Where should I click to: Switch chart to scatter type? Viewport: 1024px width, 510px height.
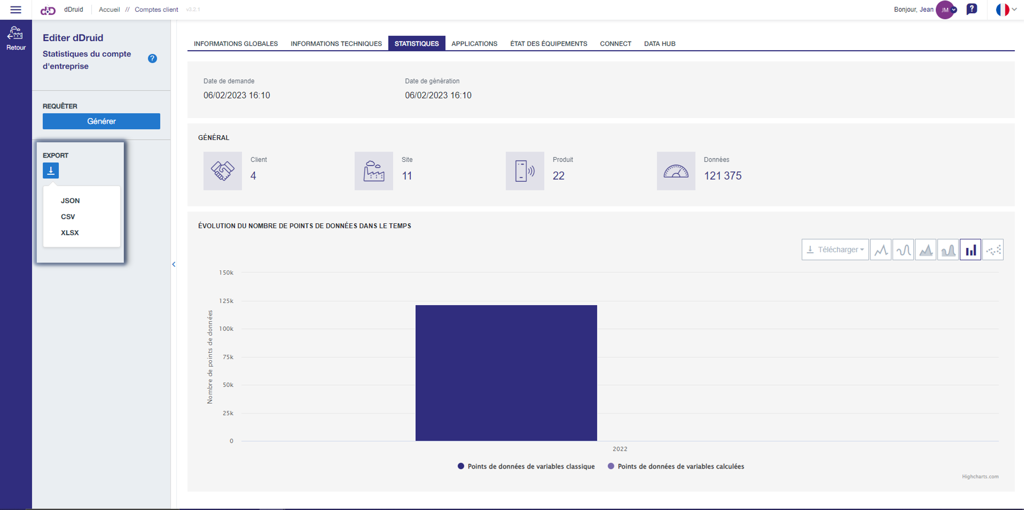tap(993, 249)
